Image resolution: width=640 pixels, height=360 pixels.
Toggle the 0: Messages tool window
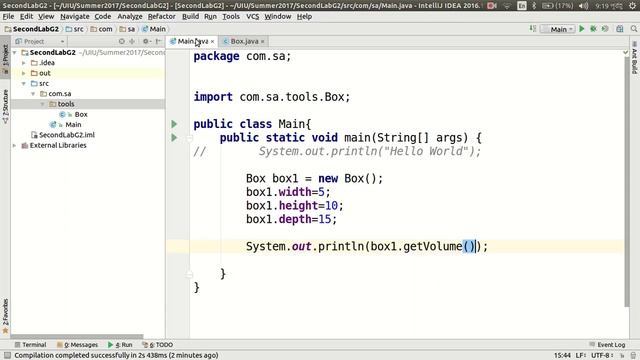(77, 344)
